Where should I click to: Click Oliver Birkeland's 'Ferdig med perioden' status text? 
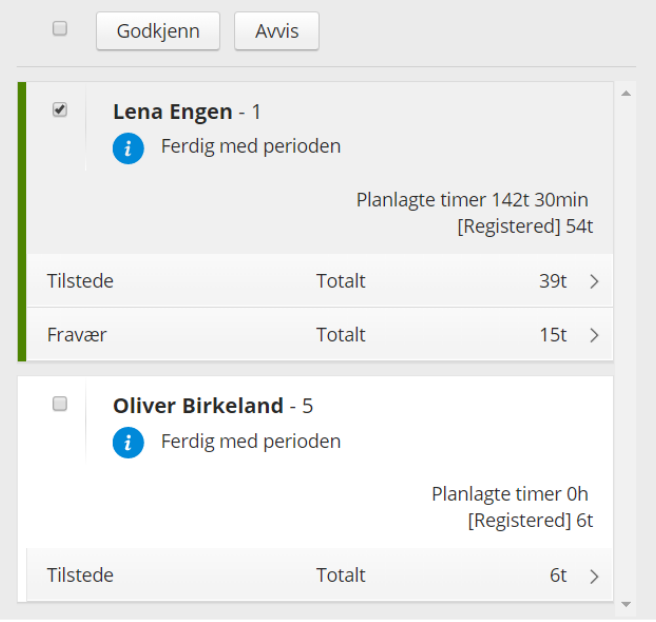click(x=251, y=441)
